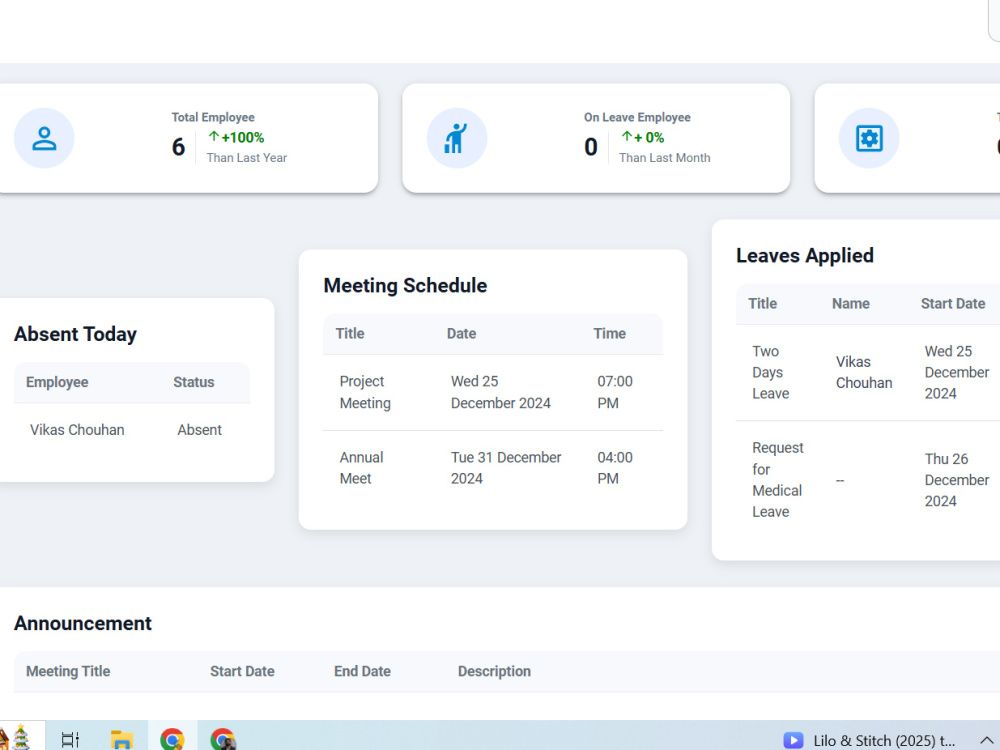Click the Title header in Leaves Applied
The height and width of the screenshot is (750, 1000).
(x=762, y=304)
